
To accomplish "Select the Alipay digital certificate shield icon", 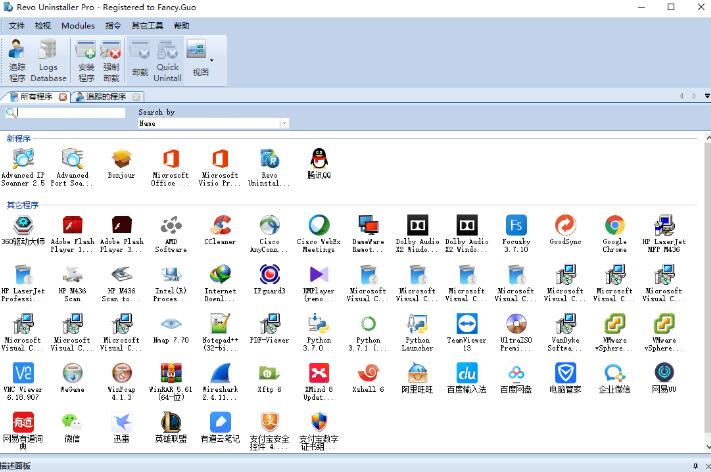I will (x=319, y=422).
